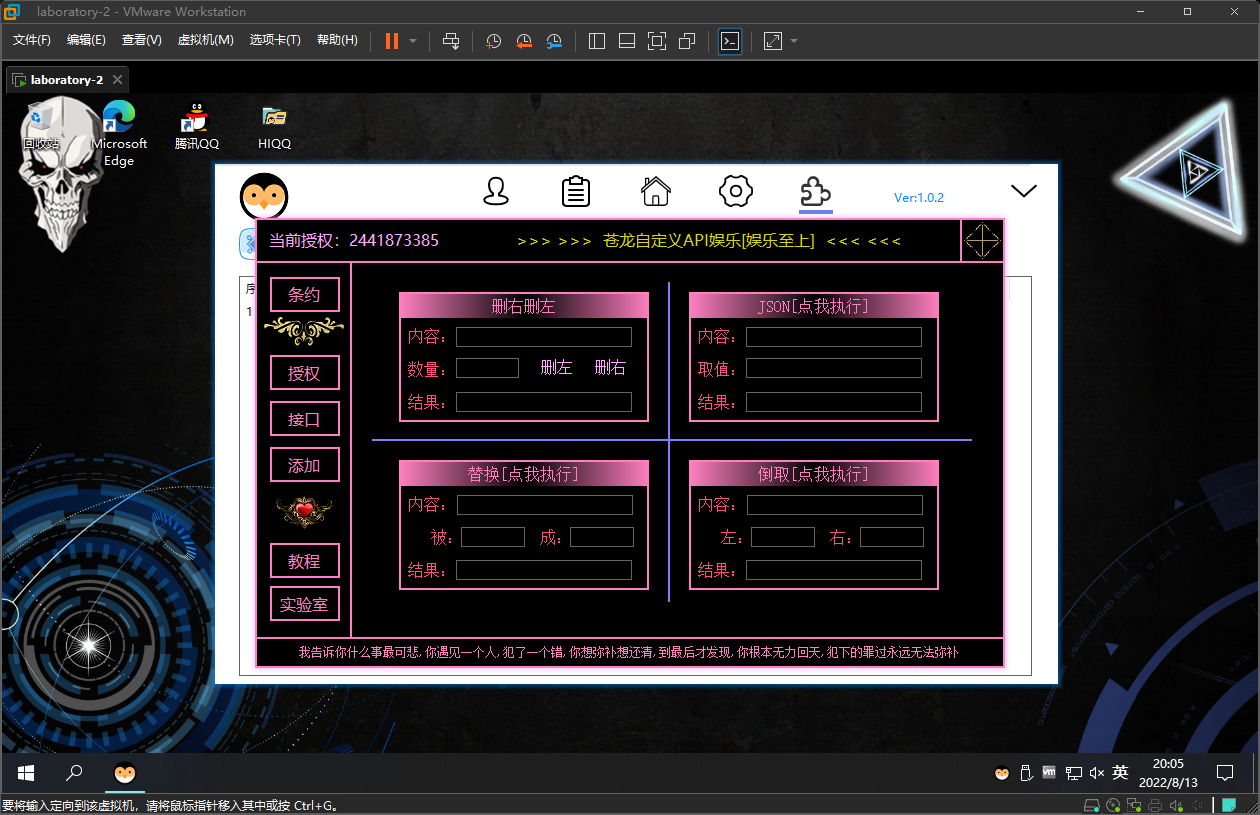
Task: Click the 接口 sidebar button
Action: click(305, 419)
